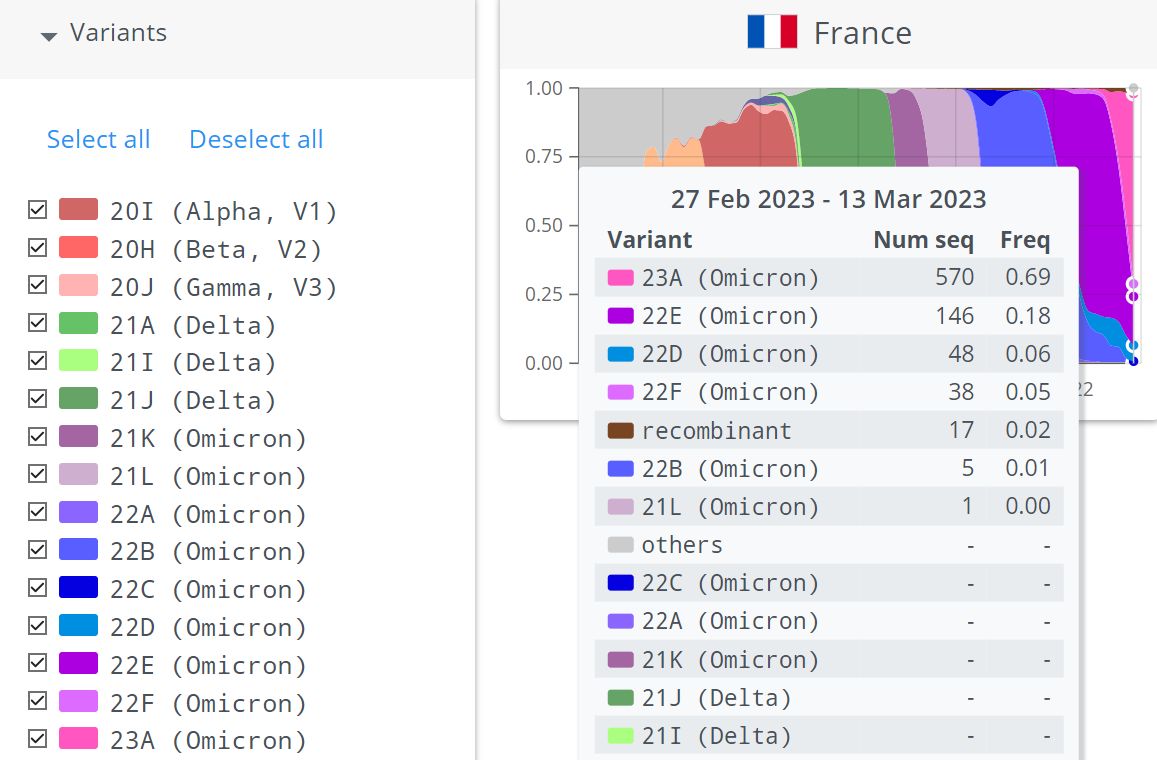Viewport: 1157px width, 760px height.
Task: Collapse the Variants panel arrow
Action: 48,37
